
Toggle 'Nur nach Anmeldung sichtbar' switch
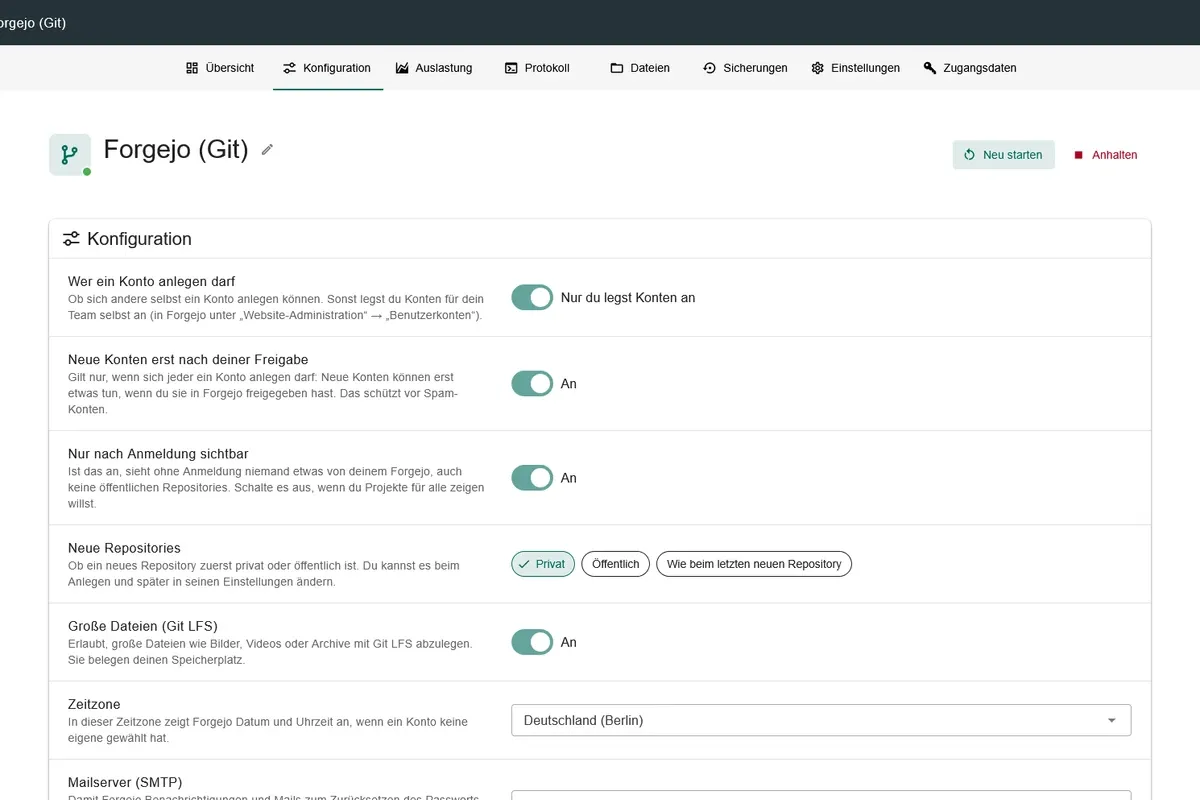tap(532, 478)
